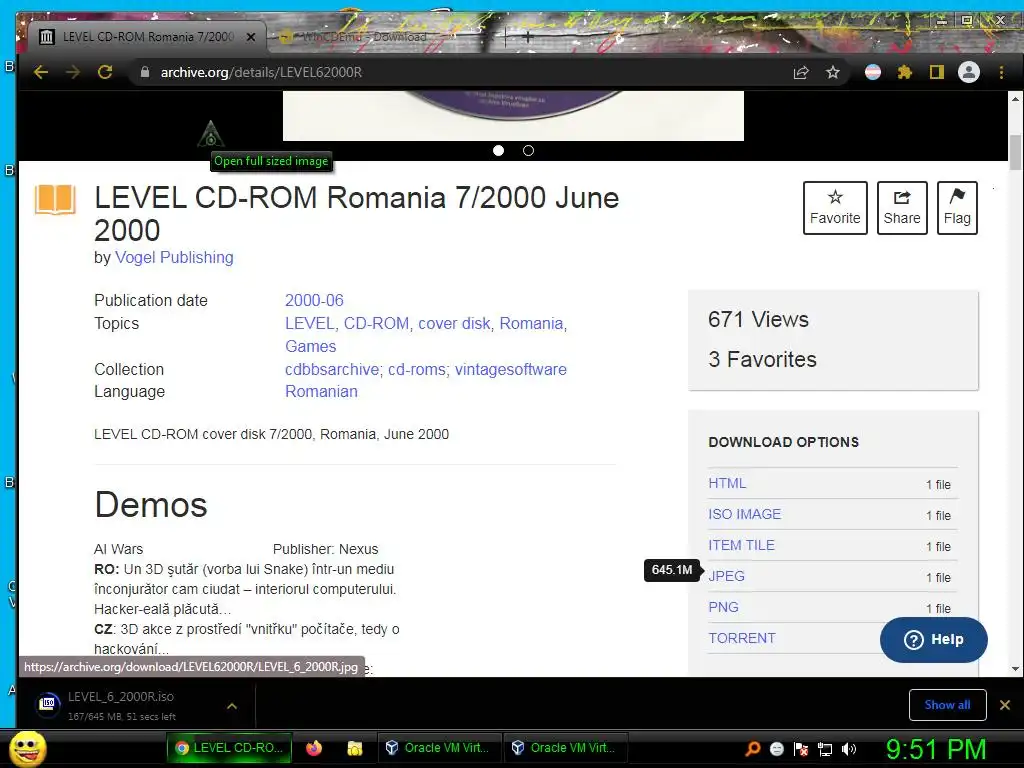Close the LEVEL CD-ROM Romania tab
The height and width of the screenshot is (768, 1024).
coord(251,37)
